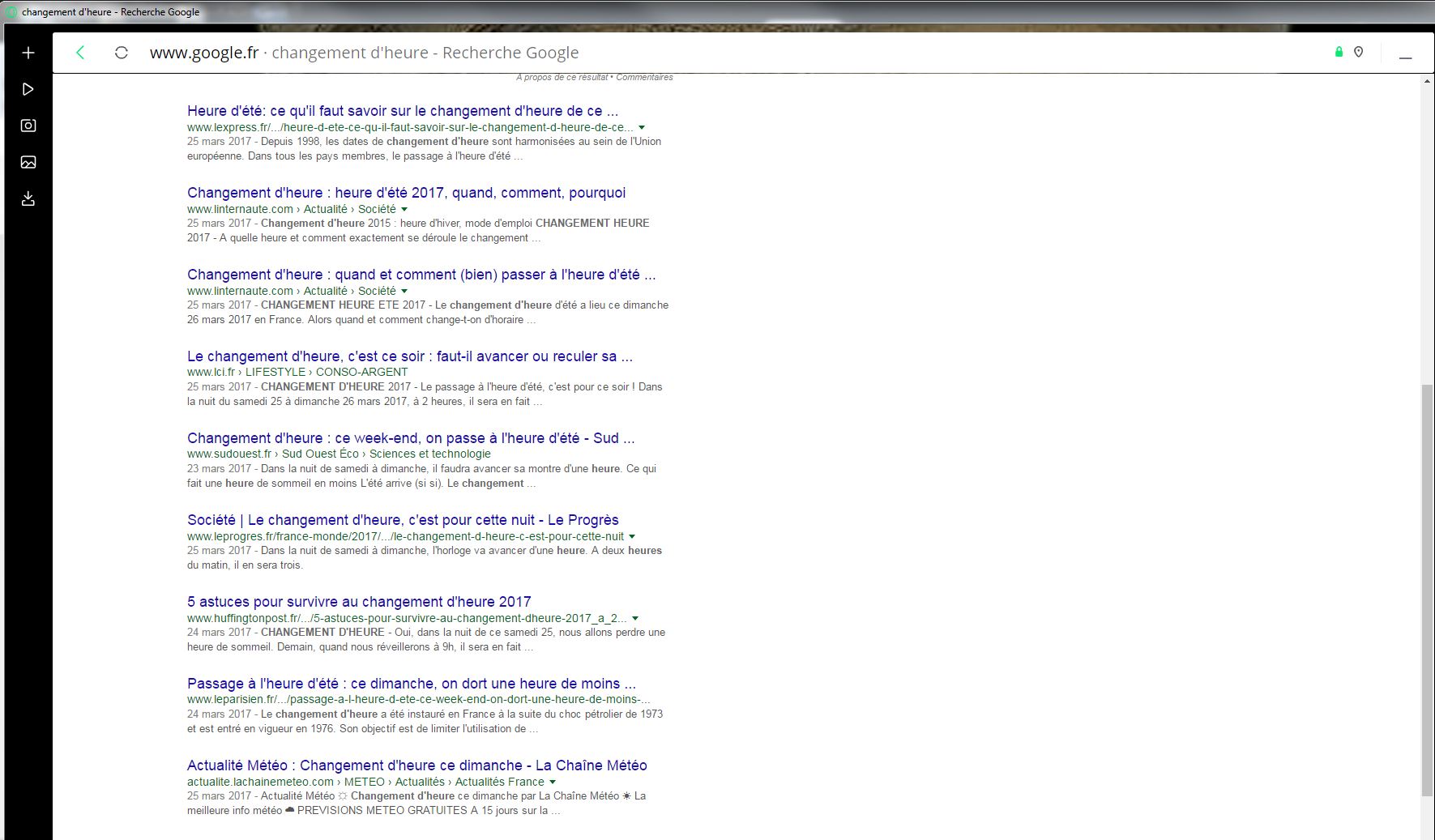Open '5 astuces pour survivre au changement d'heure 2017'
1435x840 pixels.
359,602
